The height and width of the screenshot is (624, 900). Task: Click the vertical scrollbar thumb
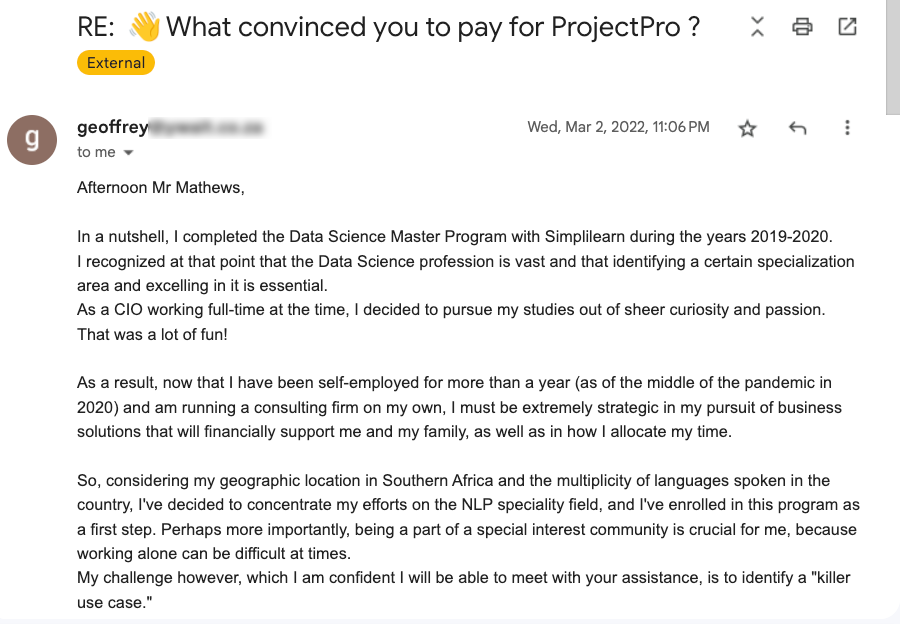coord(892,60)
